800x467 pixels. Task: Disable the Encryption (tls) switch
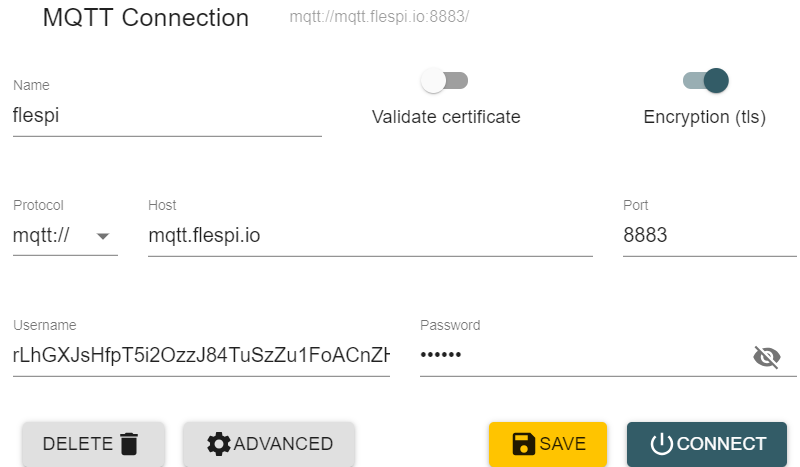[x=706, y=81]
